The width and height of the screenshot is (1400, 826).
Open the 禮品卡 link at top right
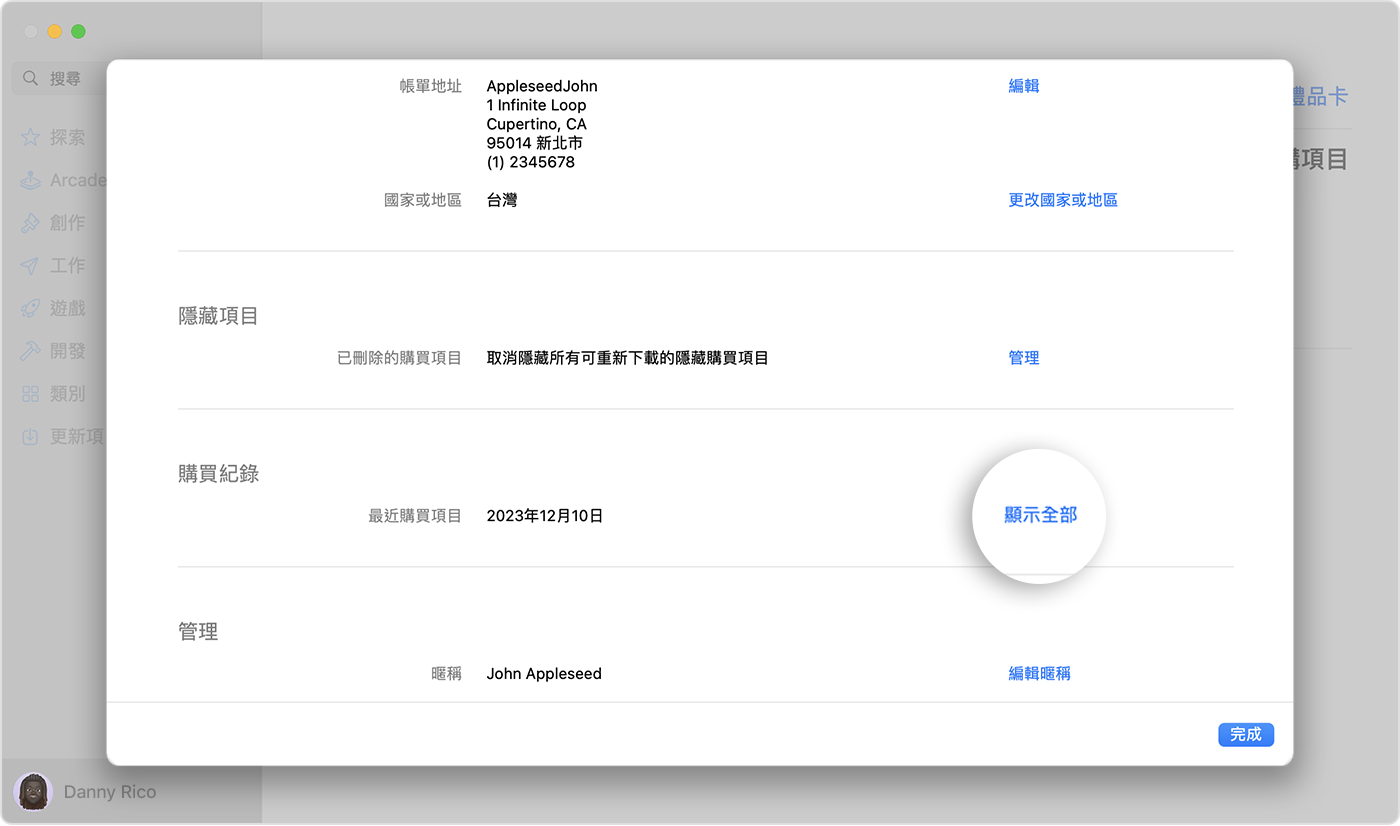point(1320,97)
